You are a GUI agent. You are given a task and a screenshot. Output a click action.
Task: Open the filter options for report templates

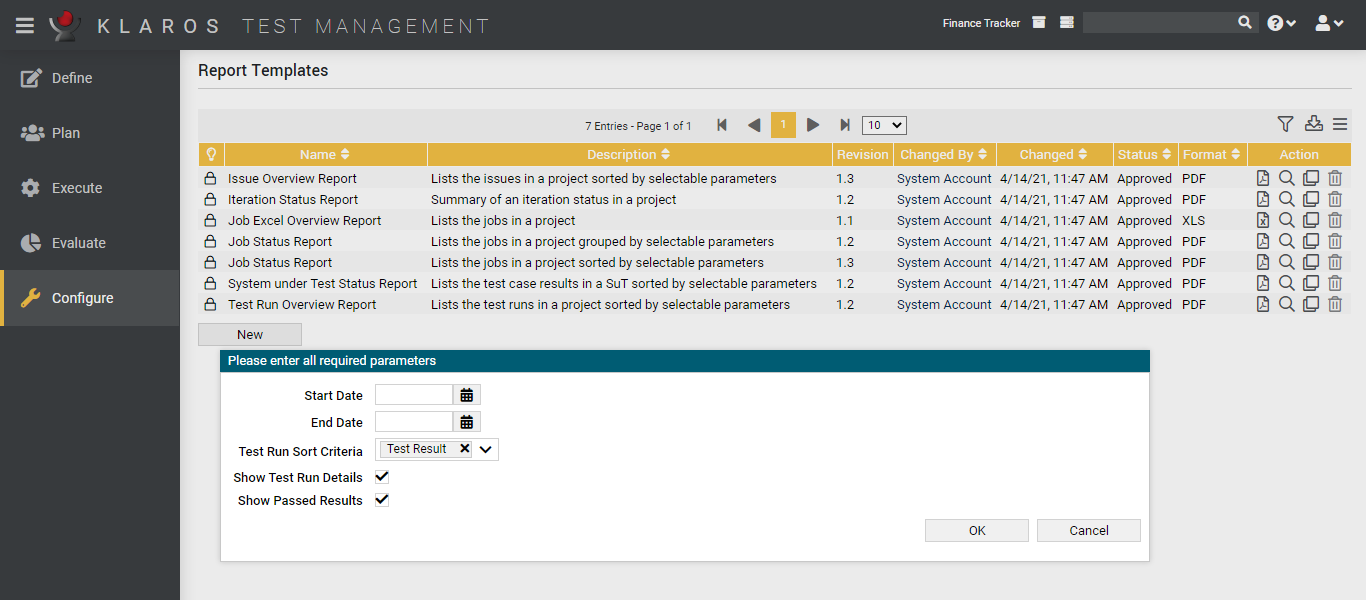(1285, 124)
